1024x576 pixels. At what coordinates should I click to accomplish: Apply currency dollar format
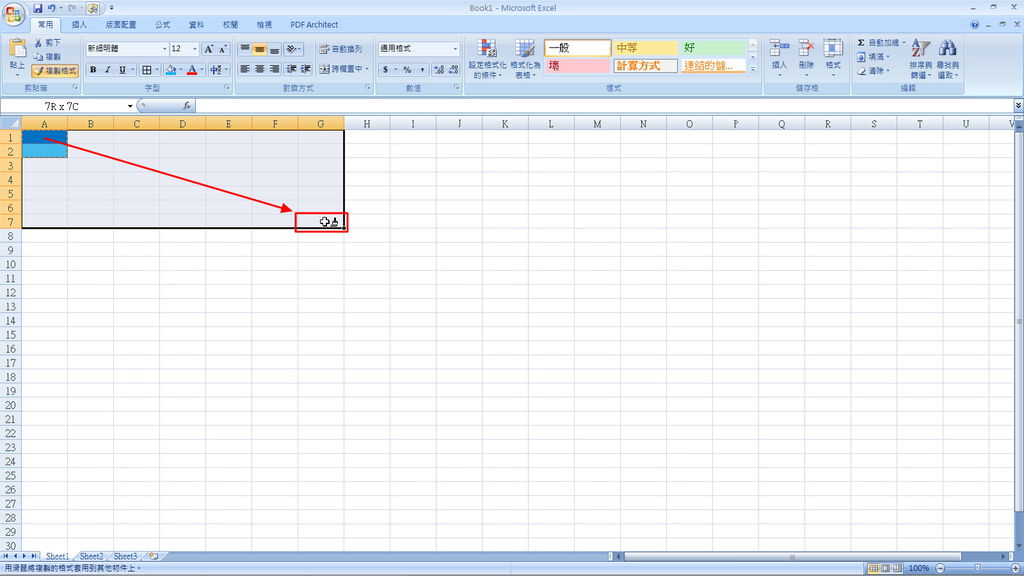click(x=385, y=69)
